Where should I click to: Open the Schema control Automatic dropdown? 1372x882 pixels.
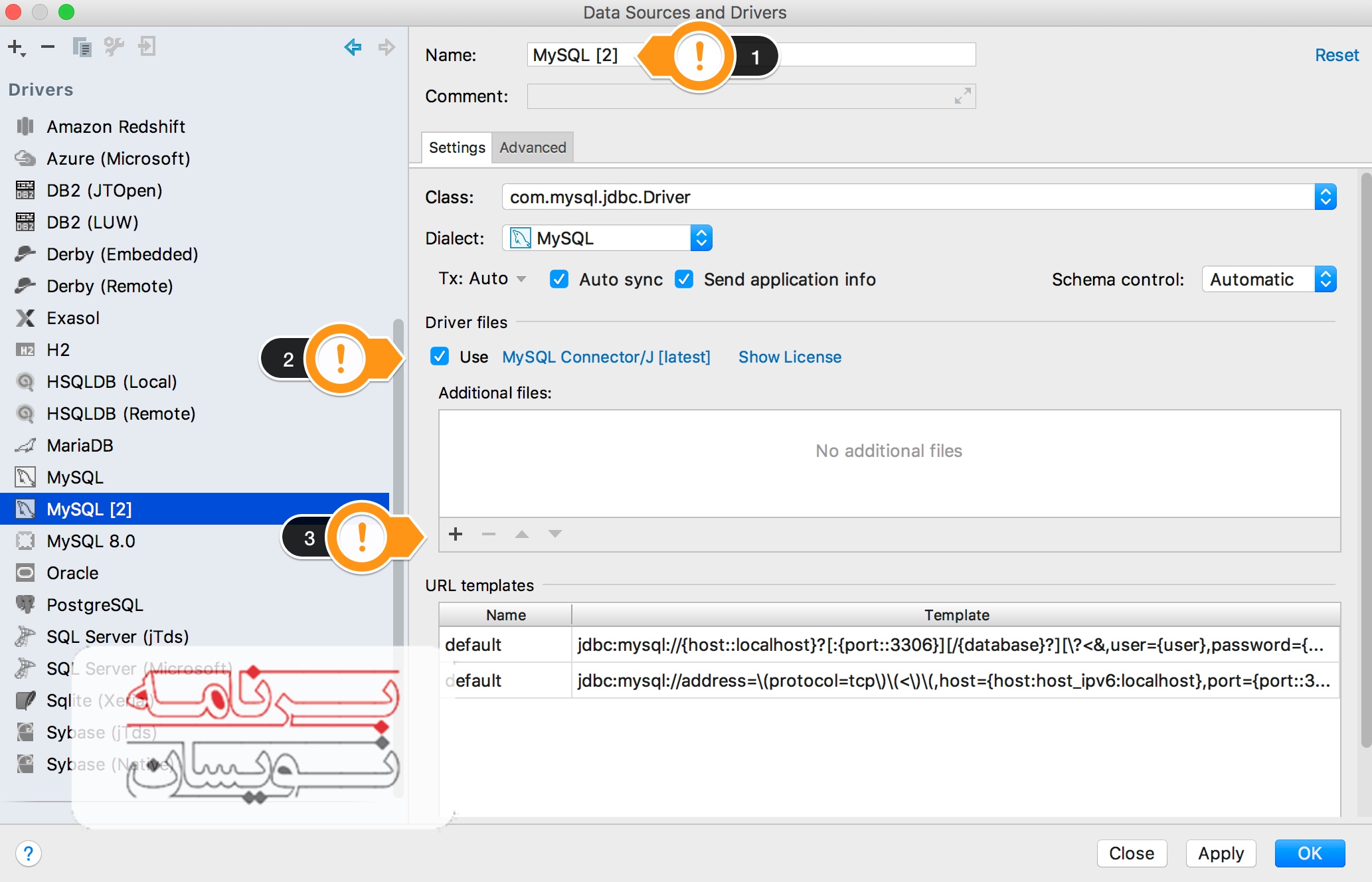pos(1325,280)
